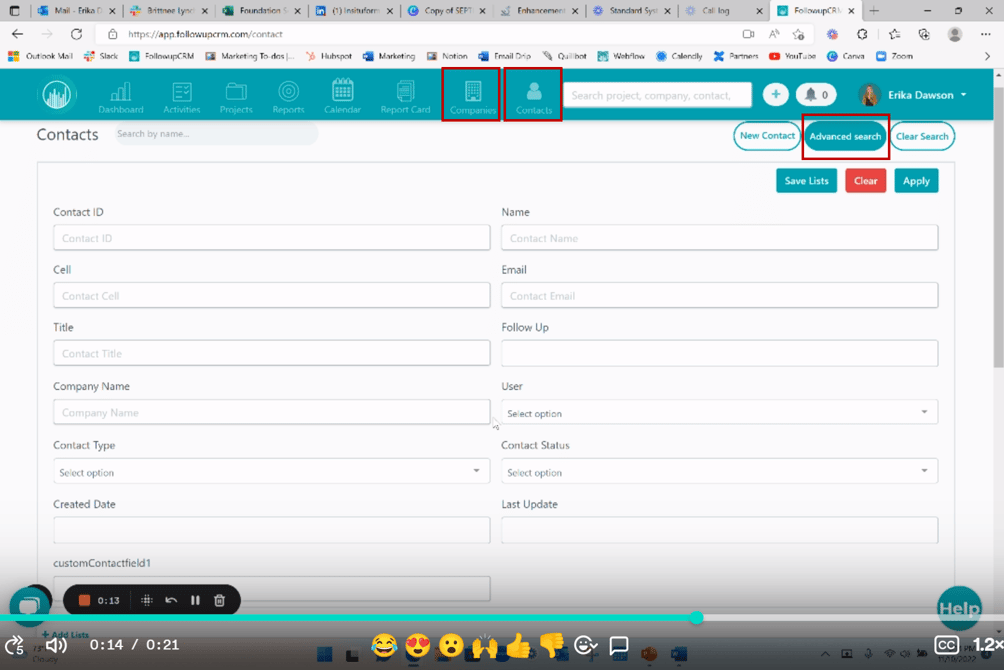This screenshot has height=670, width=1004.
Task: Apply the advanced search filters
Action: pyautogui.click(x=916, y=180)
